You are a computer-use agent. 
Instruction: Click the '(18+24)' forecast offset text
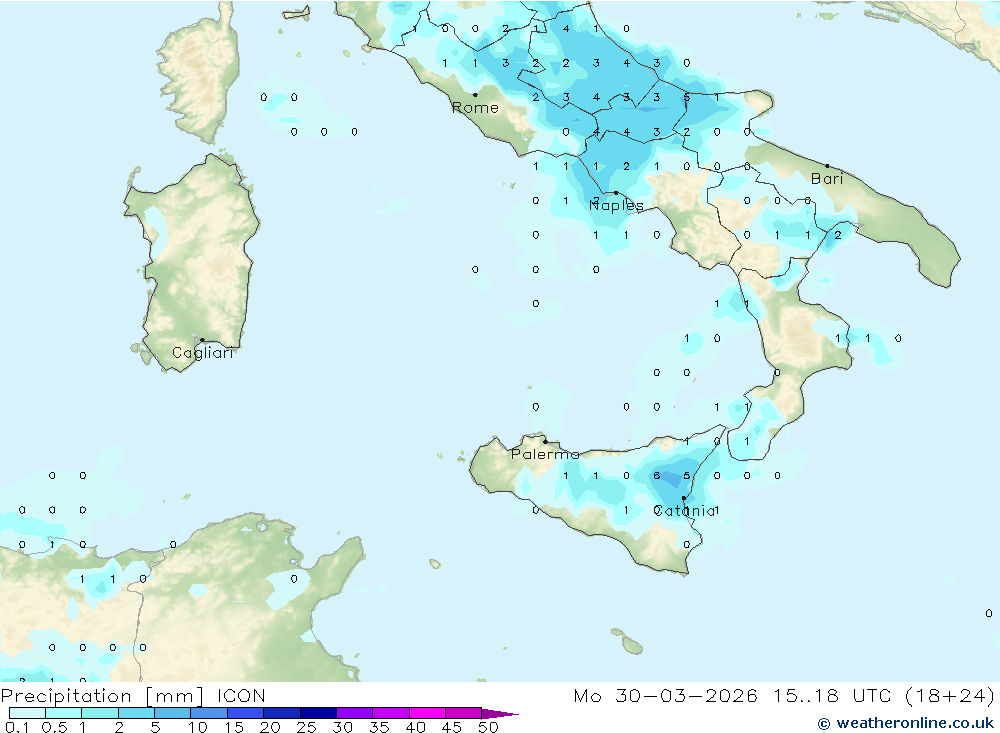tap(950, 696)
